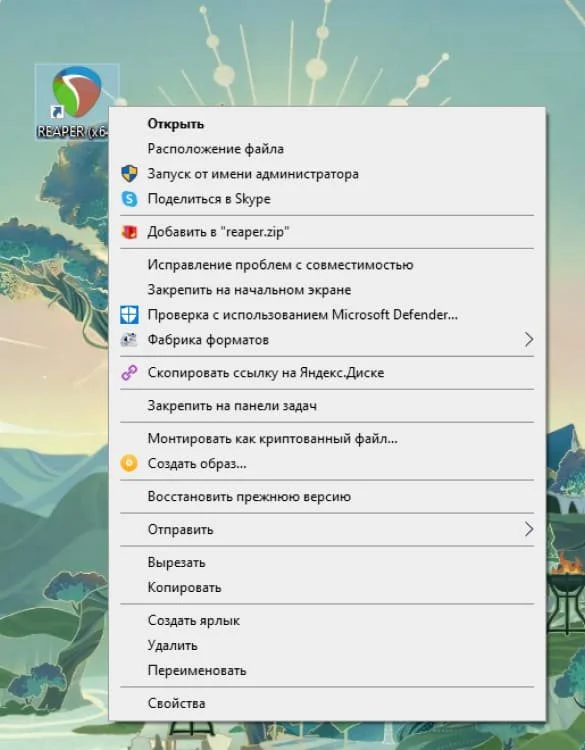Screen dimensions: 585x750
Task: Click the purple Yandex.Disk link icon
Action: pos(129,373)
